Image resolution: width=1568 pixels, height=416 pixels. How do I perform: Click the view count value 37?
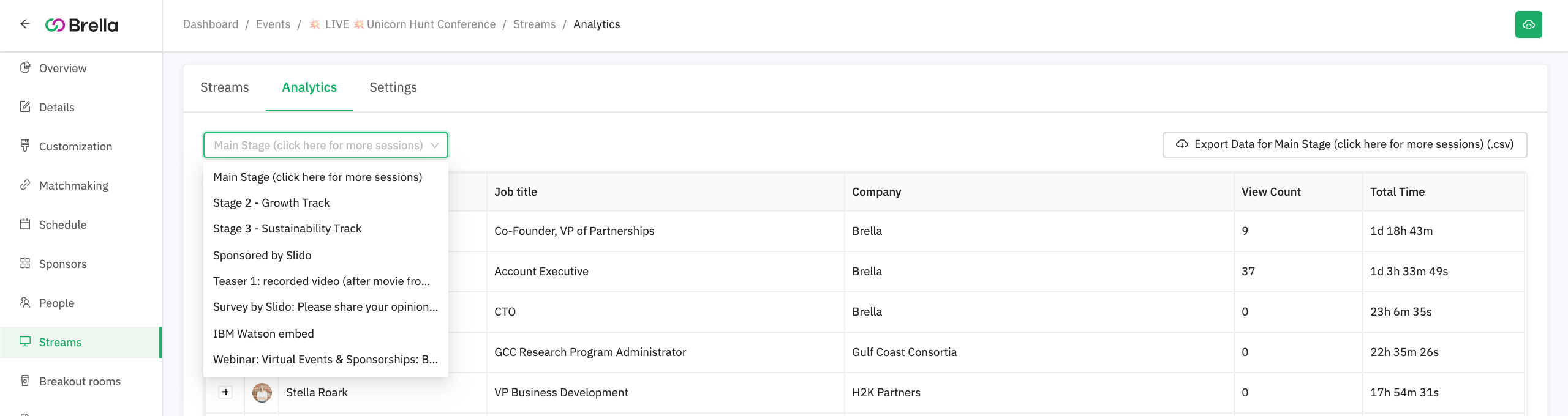pyautogui.click(x=1248, y=271)
